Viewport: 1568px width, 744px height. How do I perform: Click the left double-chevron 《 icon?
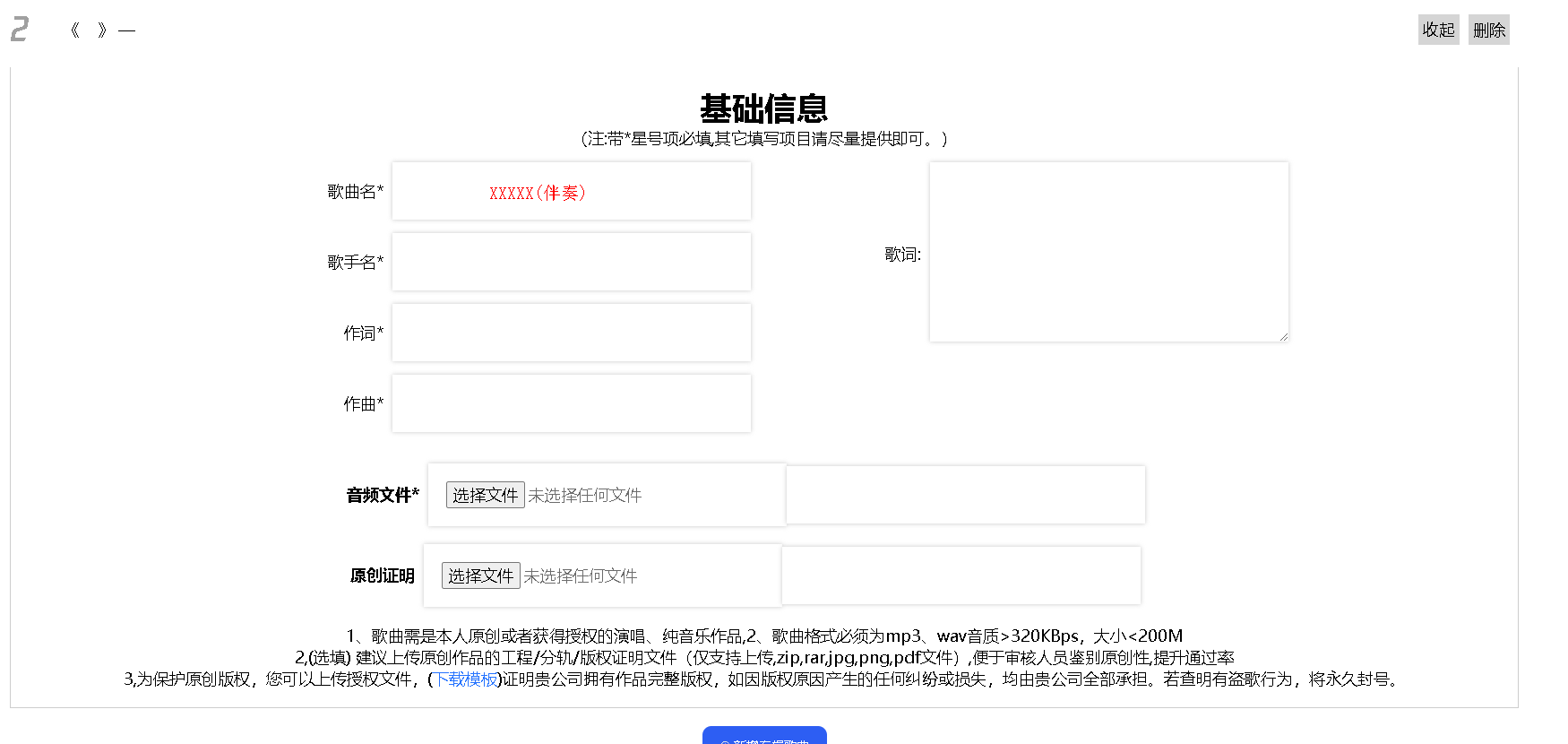[74, 30]
